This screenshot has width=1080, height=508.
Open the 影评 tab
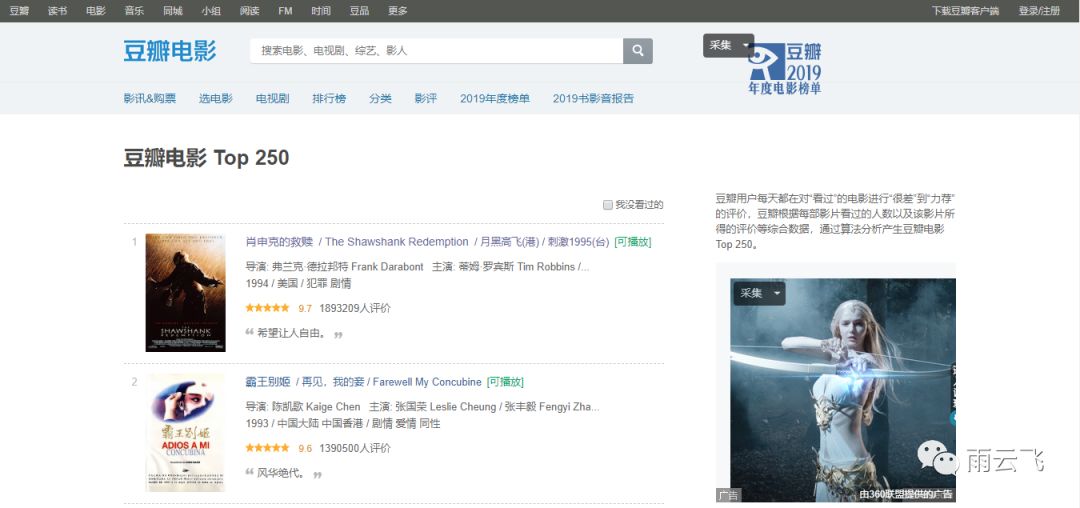click(x=426, y=98)
